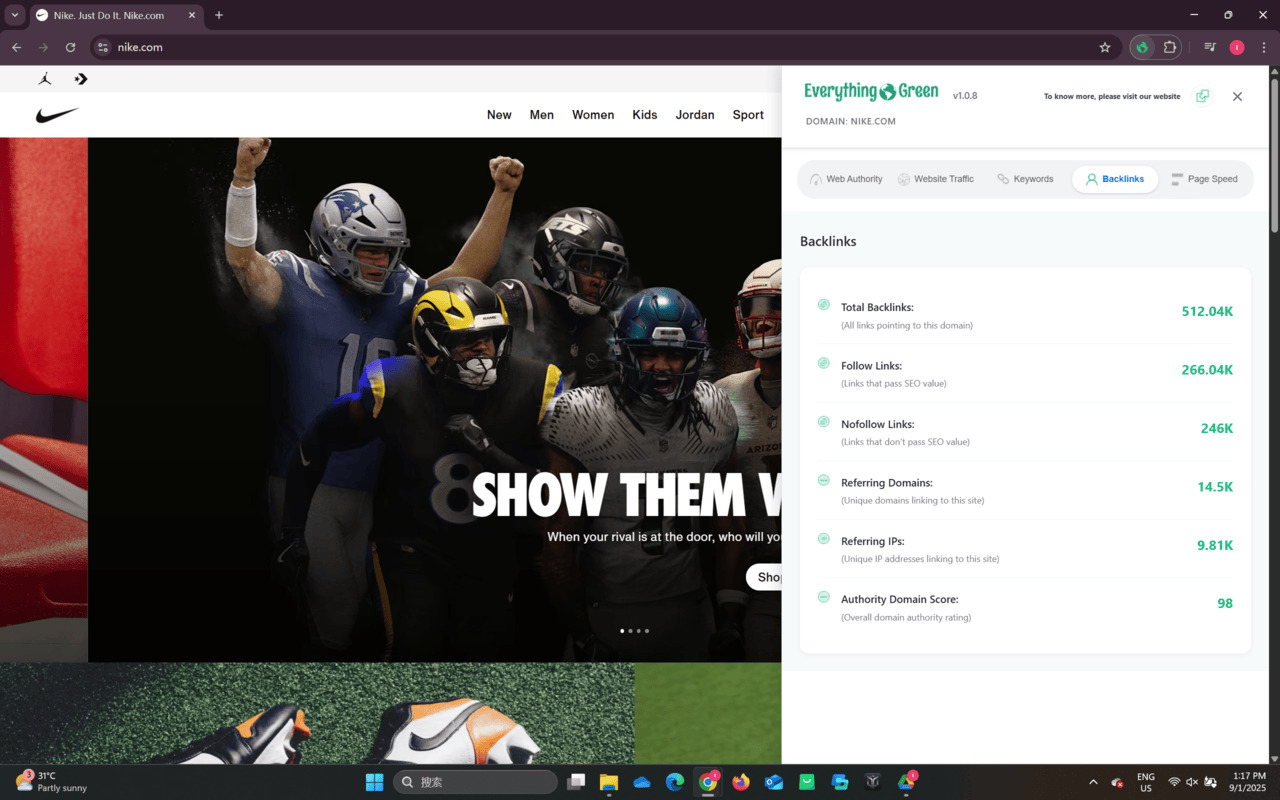Switch to the Web Authority tab

tap(845, 179)
